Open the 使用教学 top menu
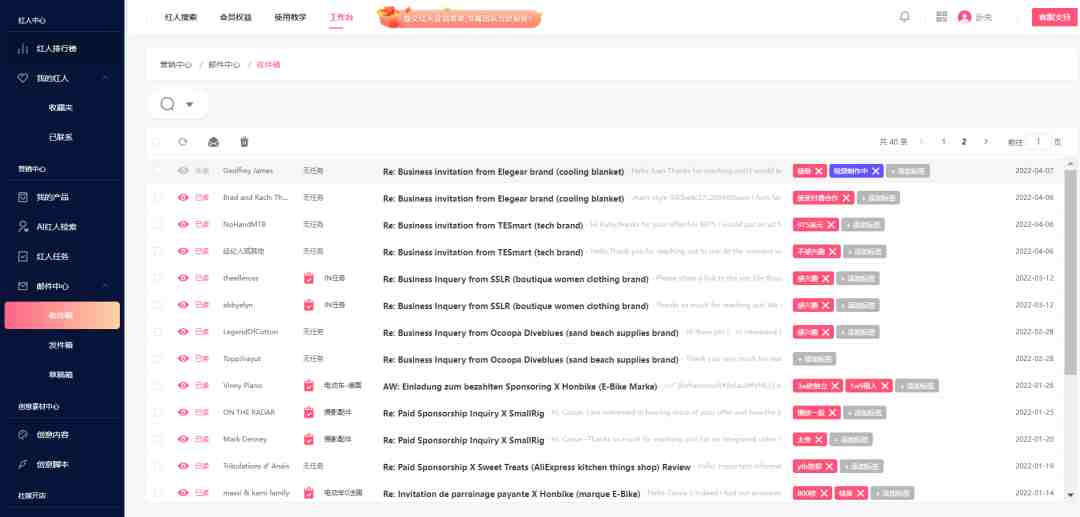 click(x=290, y=17)
